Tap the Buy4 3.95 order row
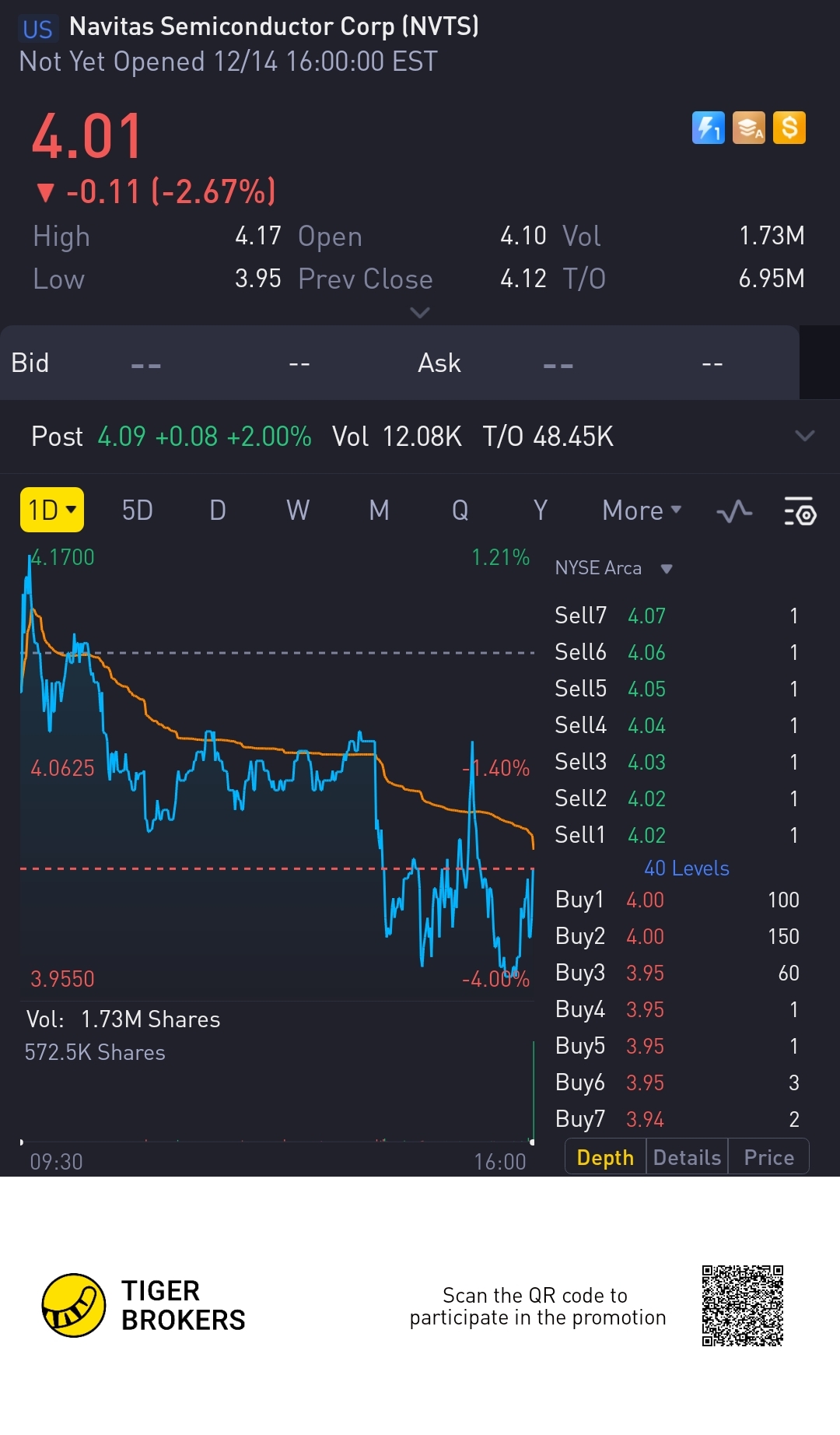 point(677,1009)
